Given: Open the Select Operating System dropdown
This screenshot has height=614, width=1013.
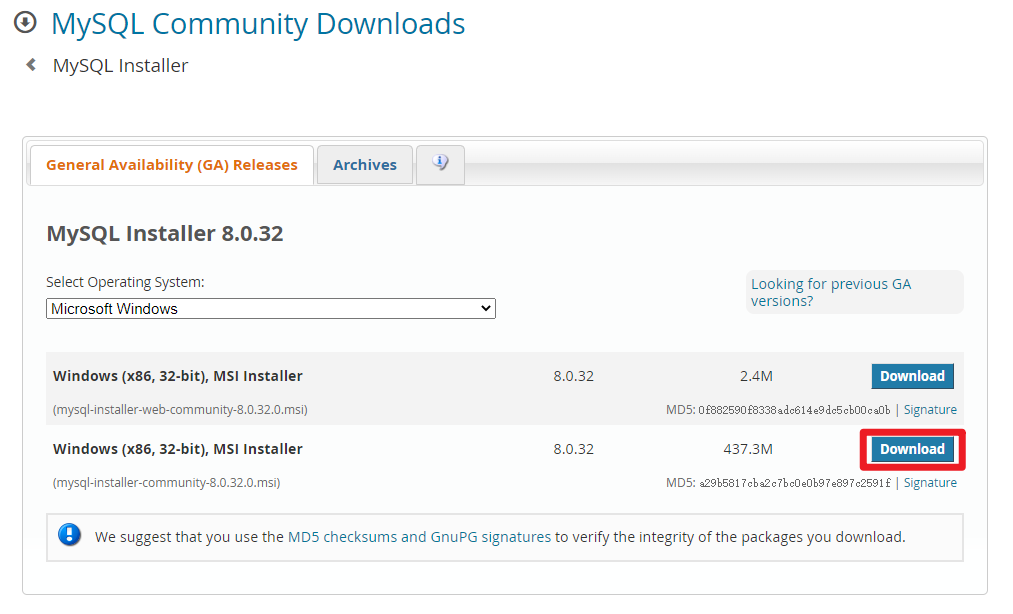Looking at the screenshot, I should coord(271,309).
